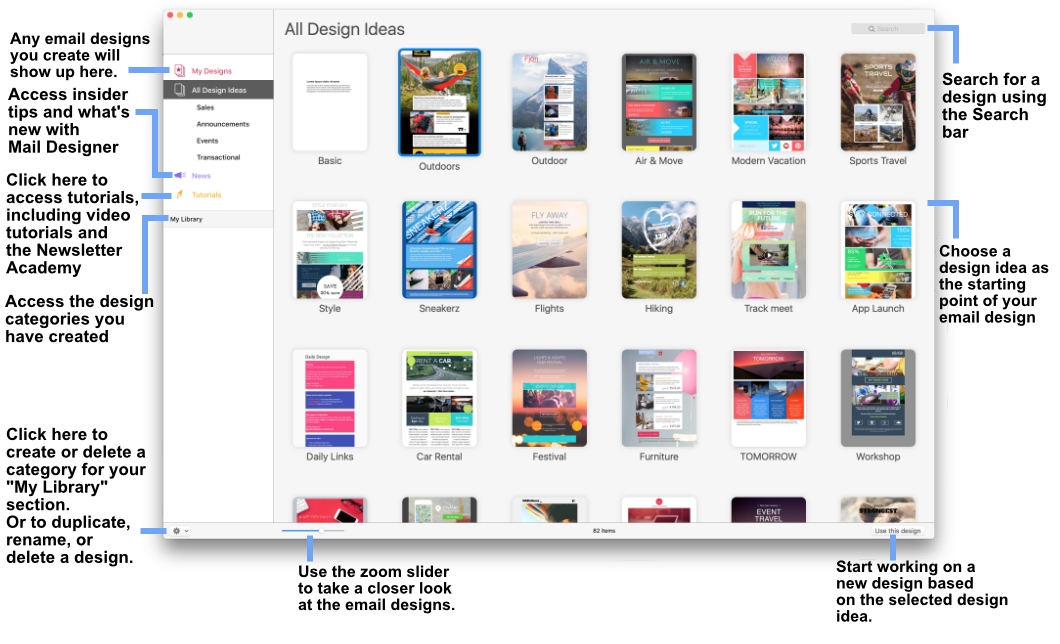Choose the Air & Move design

pyautogui.click(x=659, y=102)
